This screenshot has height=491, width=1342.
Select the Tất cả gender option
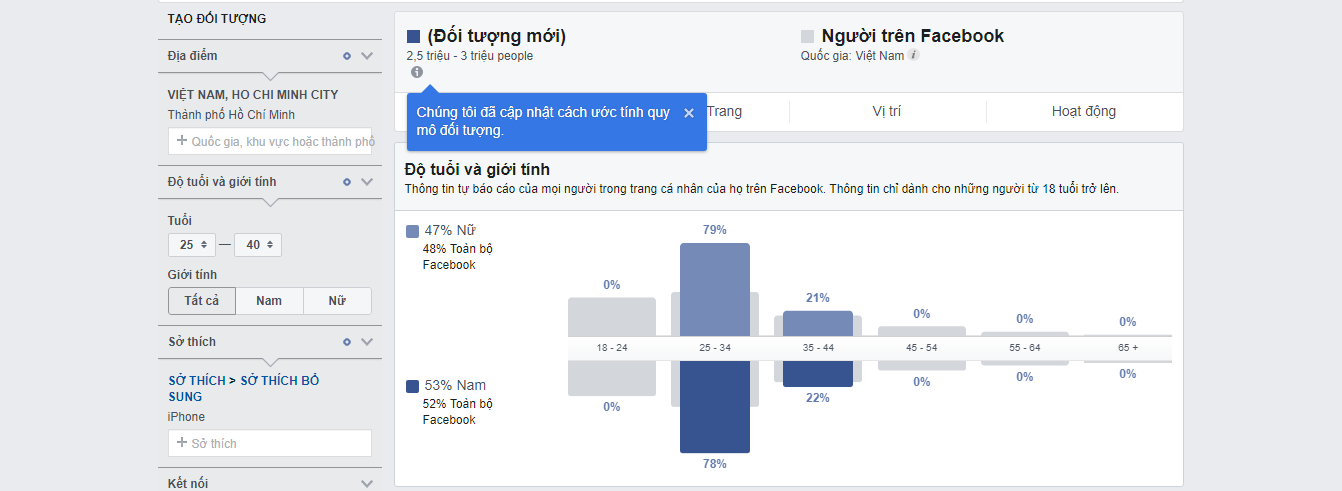click(201, 301)
